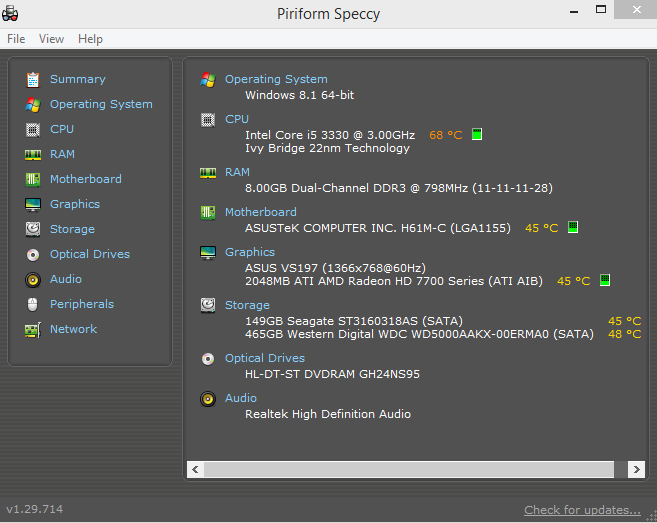
Task: Open the View menu
Action: (51, 39)
